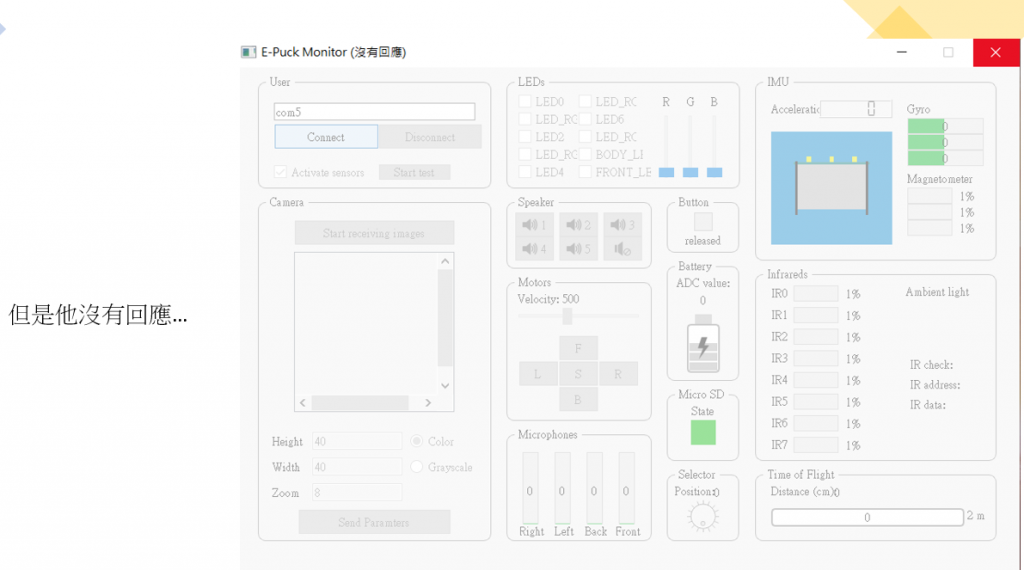Click the camera Zoom input field
This screenshot has width=1024, height=570.
point(357,492)
